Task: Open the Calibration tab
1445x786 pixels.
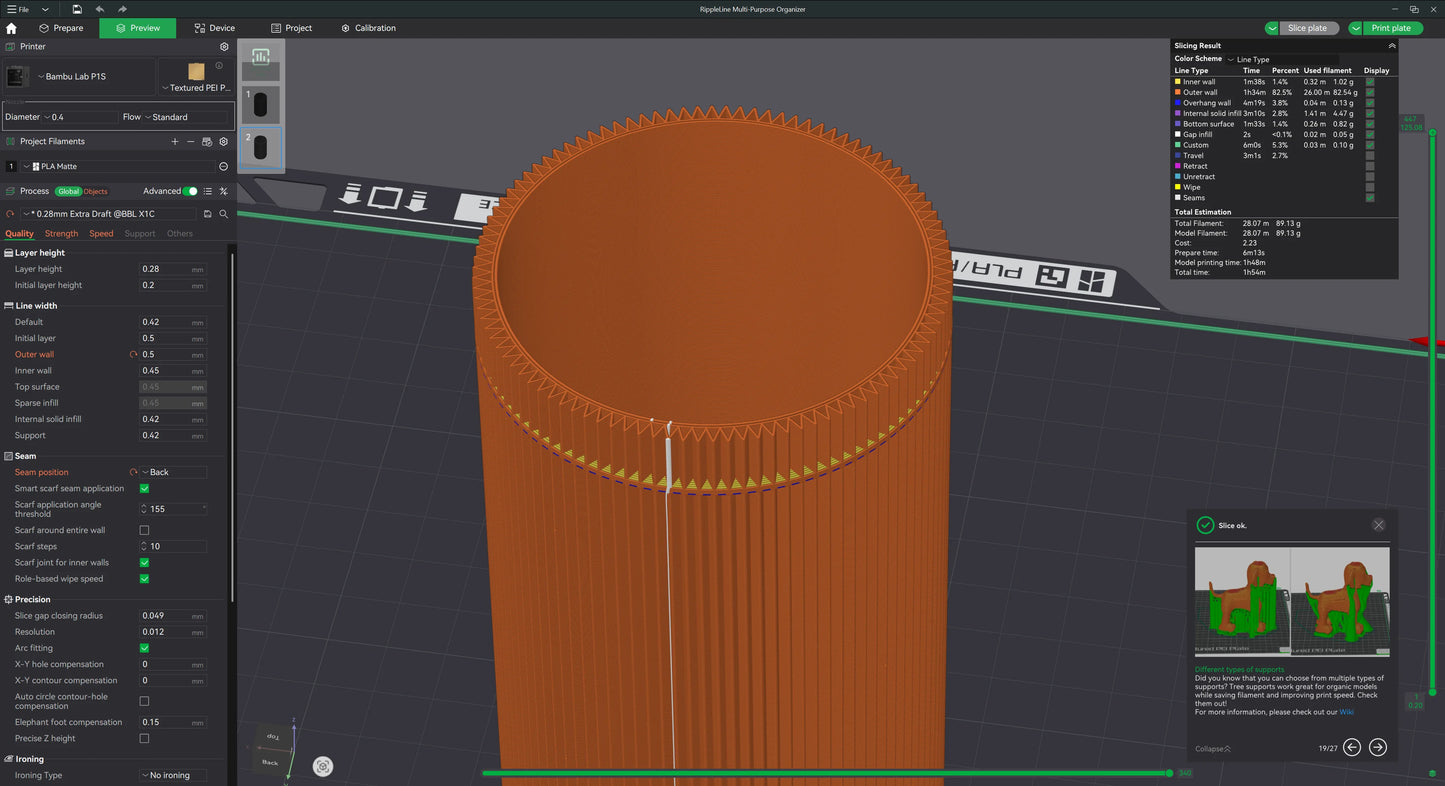Action: (x=368, y=28)
